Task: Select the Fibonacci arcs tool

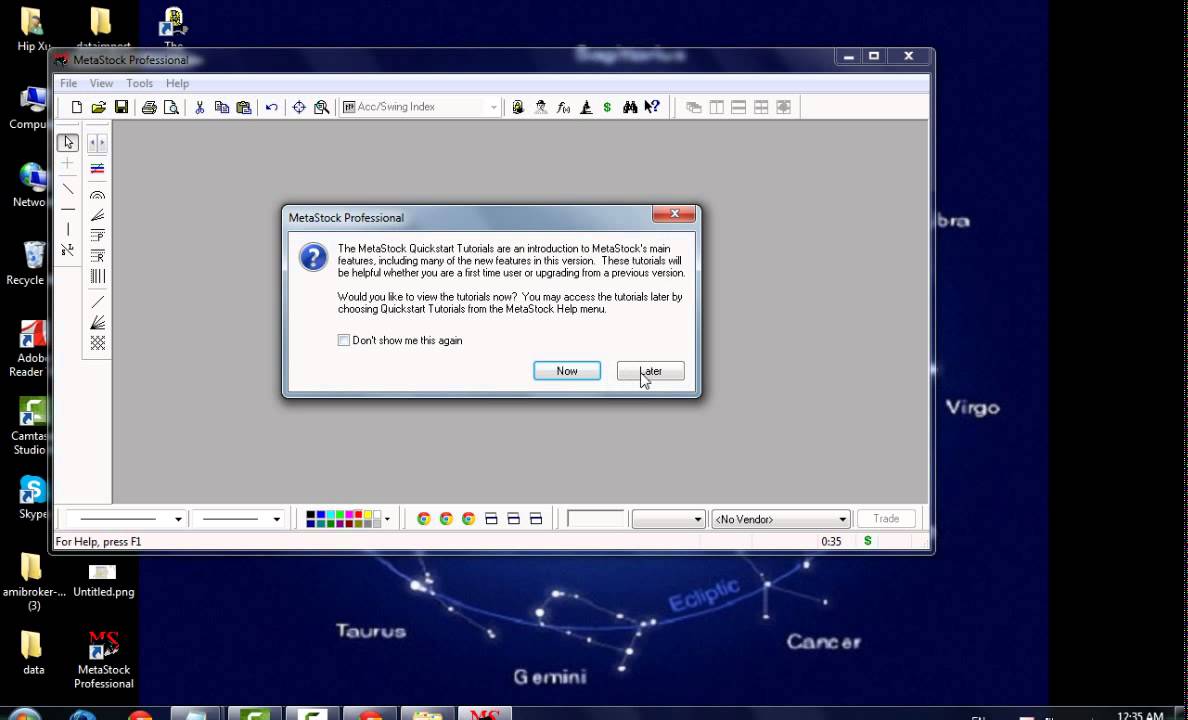Action: click(97, 195)
